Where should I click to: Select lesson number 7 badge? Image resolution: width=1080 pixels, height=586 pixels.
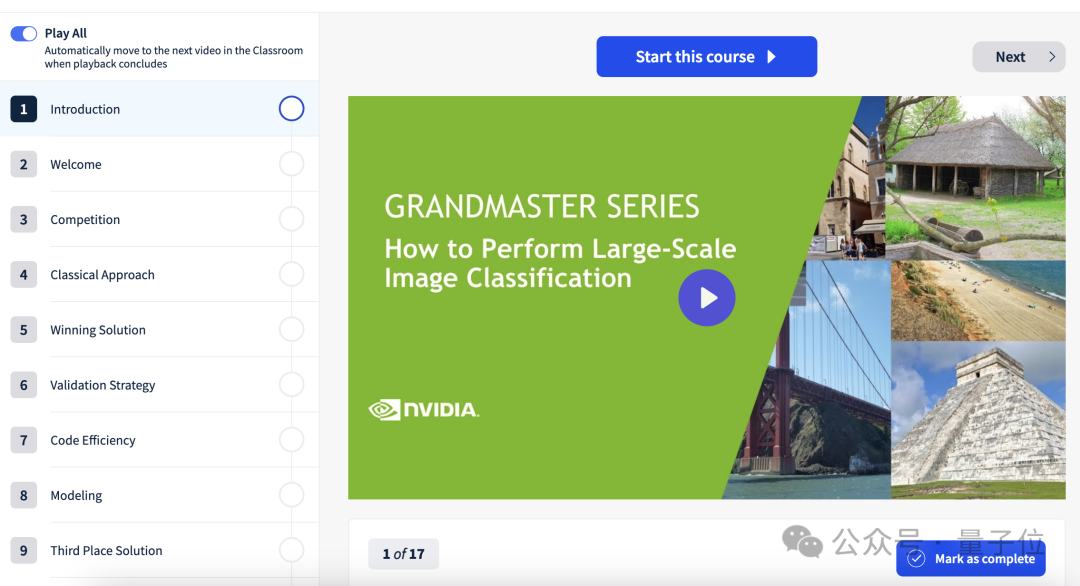[x=23, y=440]
